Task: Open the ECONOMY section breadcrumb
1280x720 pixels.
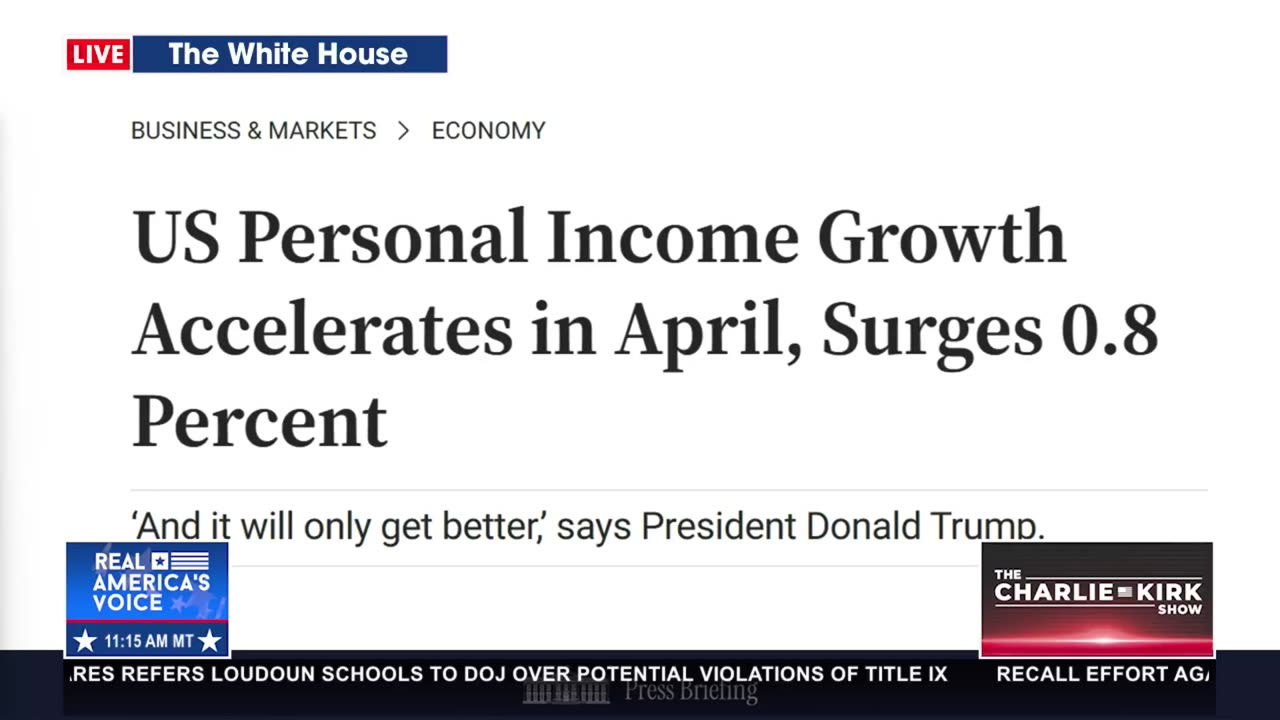Action: [488, 131]
